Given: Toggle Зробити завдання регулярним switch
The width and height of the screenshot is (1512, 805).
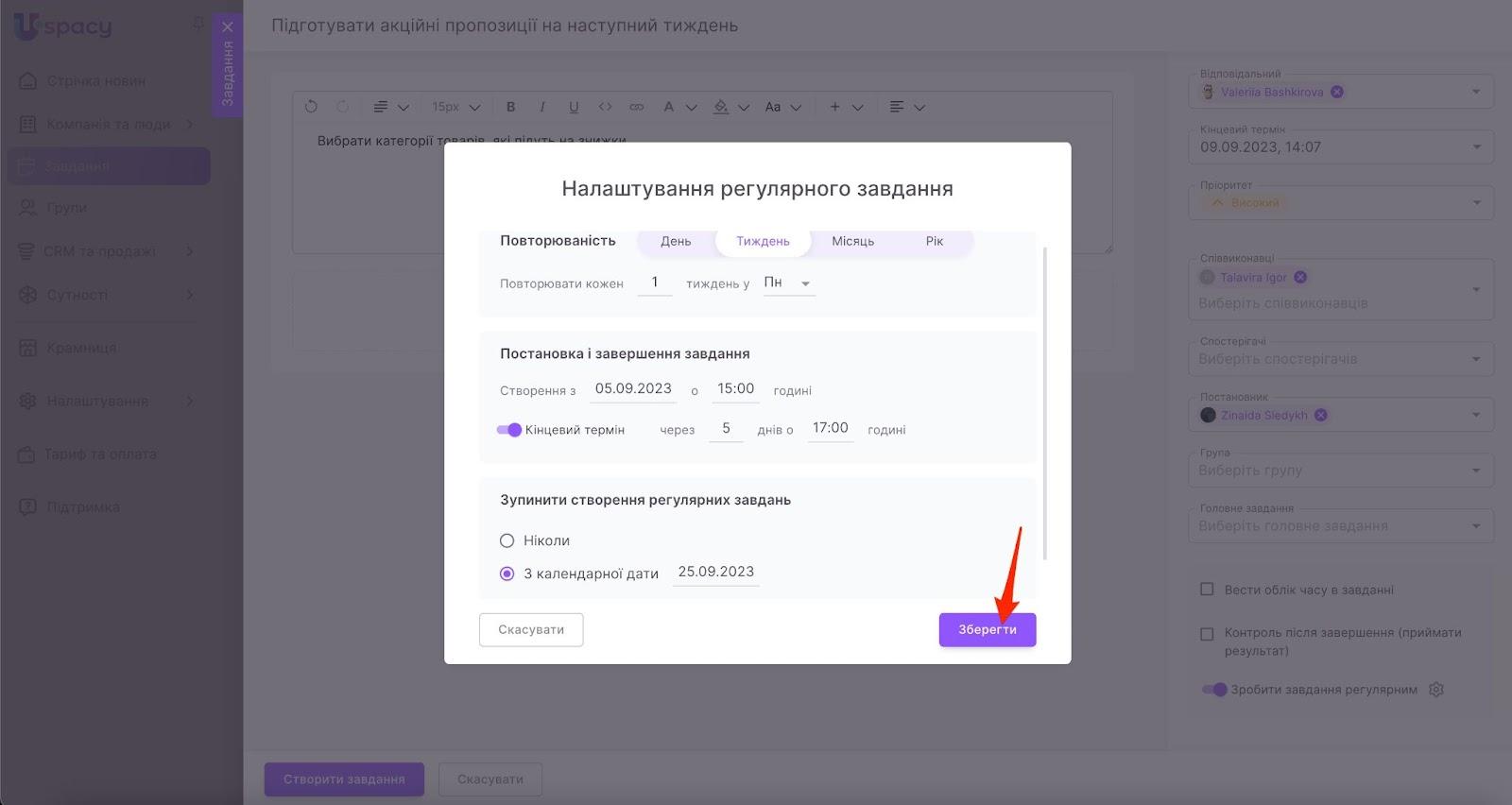Looking at the screenshot, I should (1214, 690).
